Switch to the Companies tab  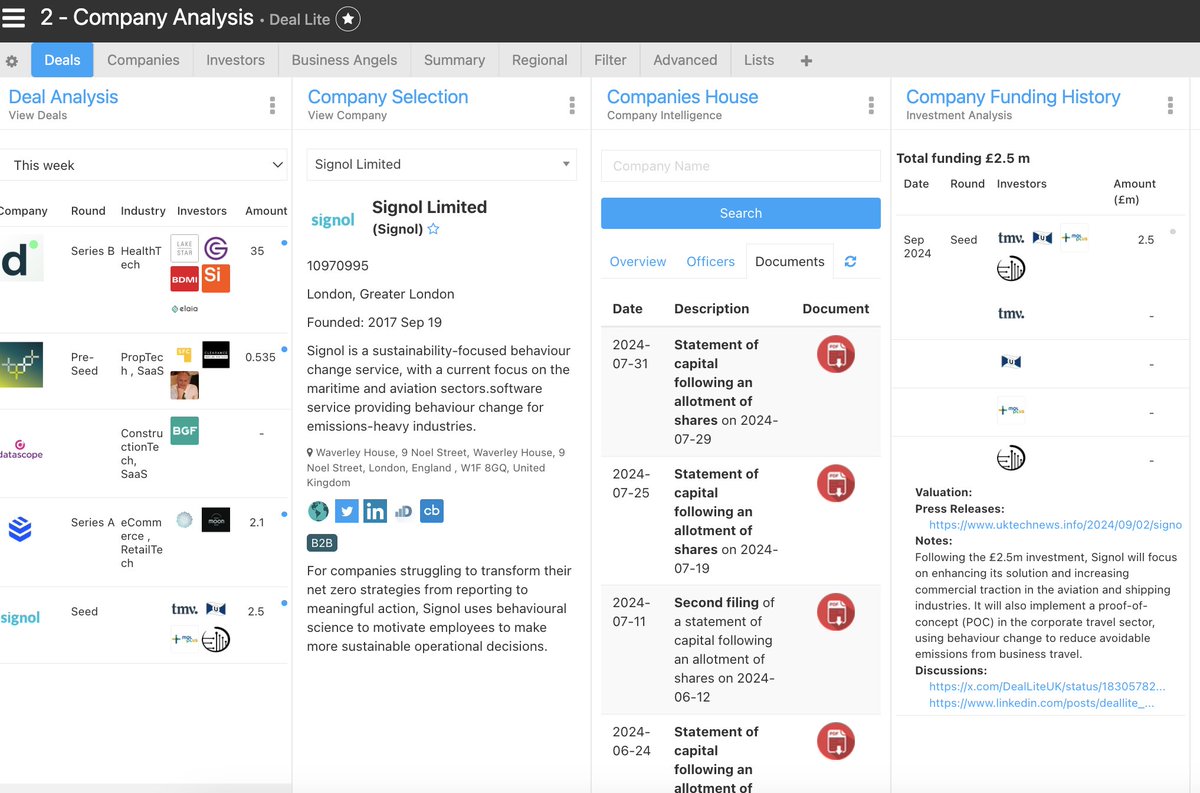click(x=143, y=60)
